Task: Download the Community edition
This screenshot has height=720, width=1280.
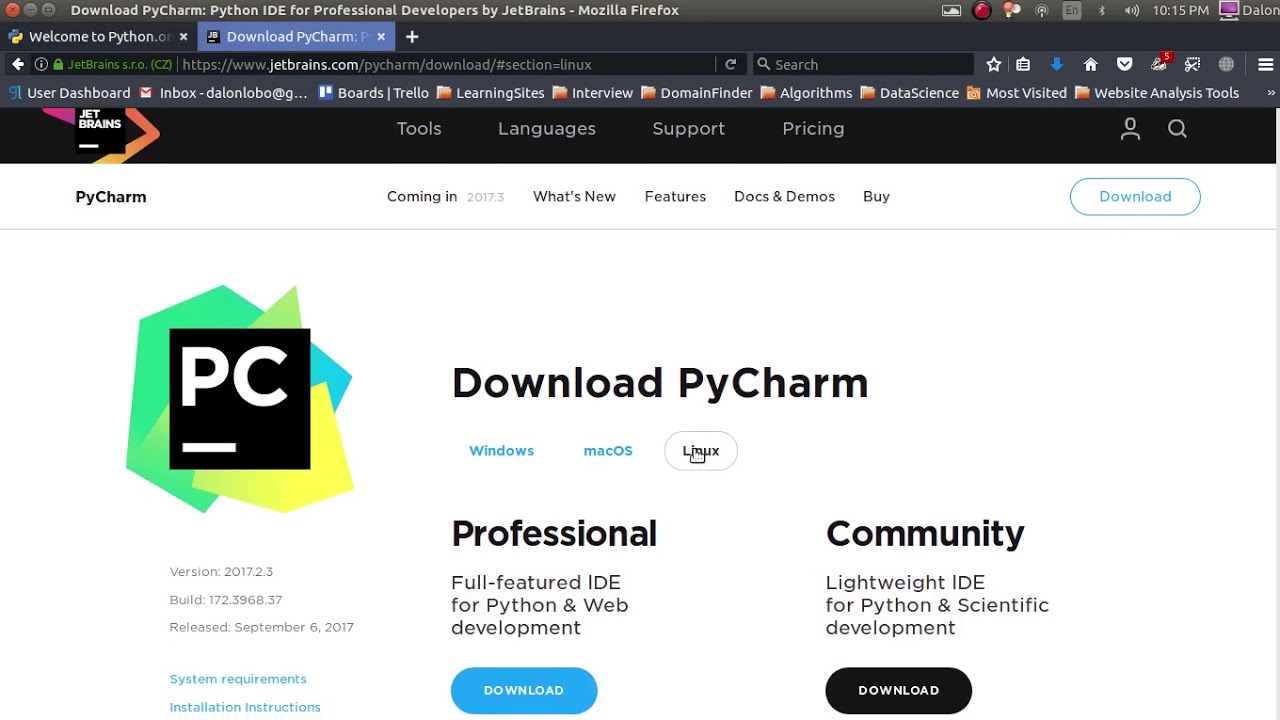Action: tap(898, 691)
